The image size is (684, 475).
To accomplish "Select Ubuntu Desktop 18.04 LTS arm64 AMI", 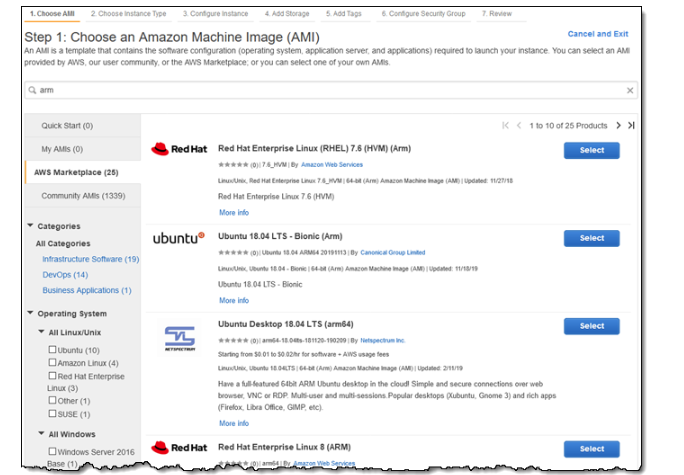I will (x=592, y=326).
